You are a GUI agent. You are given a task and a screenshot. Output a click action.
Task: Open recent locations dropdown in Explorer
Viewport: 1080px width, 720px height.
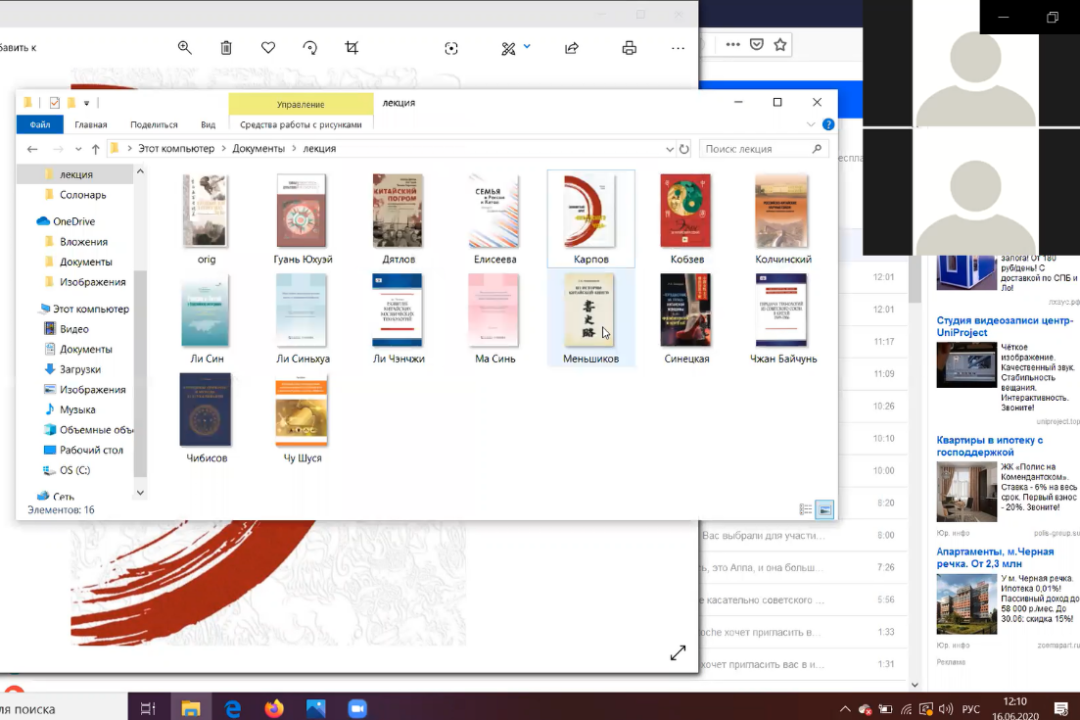(78, 149)
